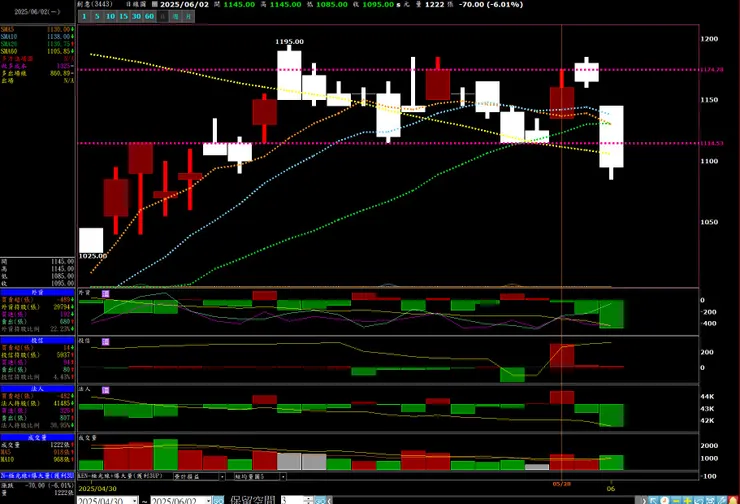
Task: Click the yellow minus zoom-out icon
Action: pyautogui.click(x=676, y=501)
